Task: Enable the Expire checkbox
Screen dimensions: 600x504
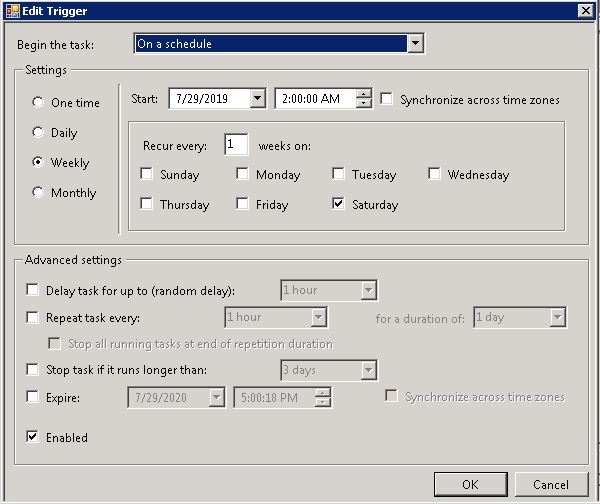Action: (x=33, y=396)
